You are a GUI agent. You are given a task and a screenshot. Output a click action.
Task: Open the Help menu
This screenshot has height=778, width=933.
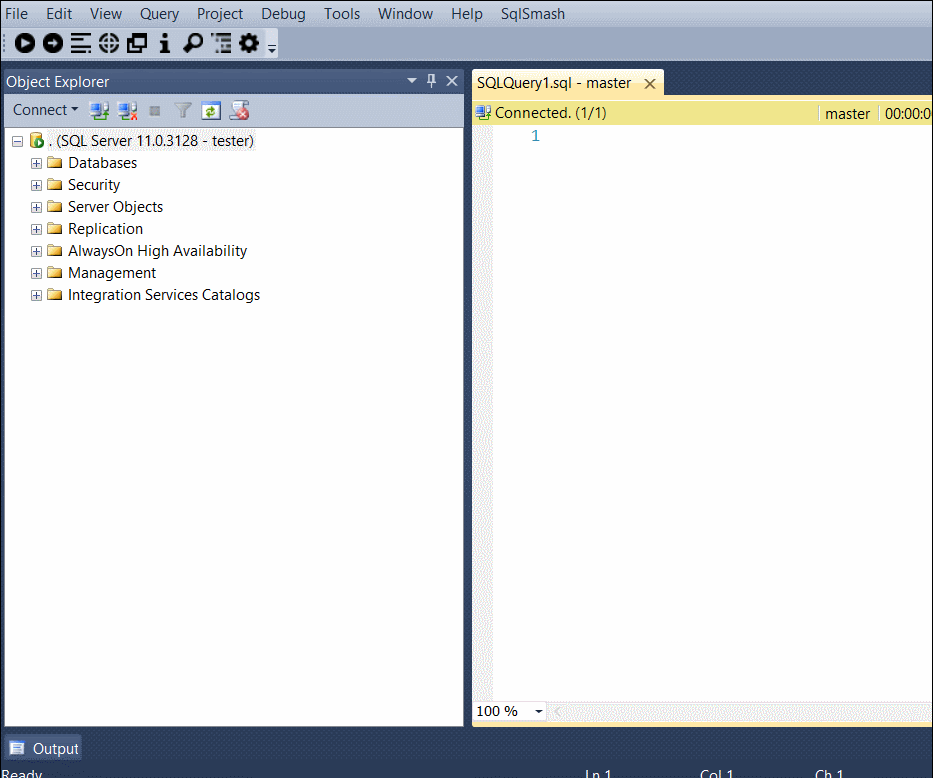(x=466, y=14)
